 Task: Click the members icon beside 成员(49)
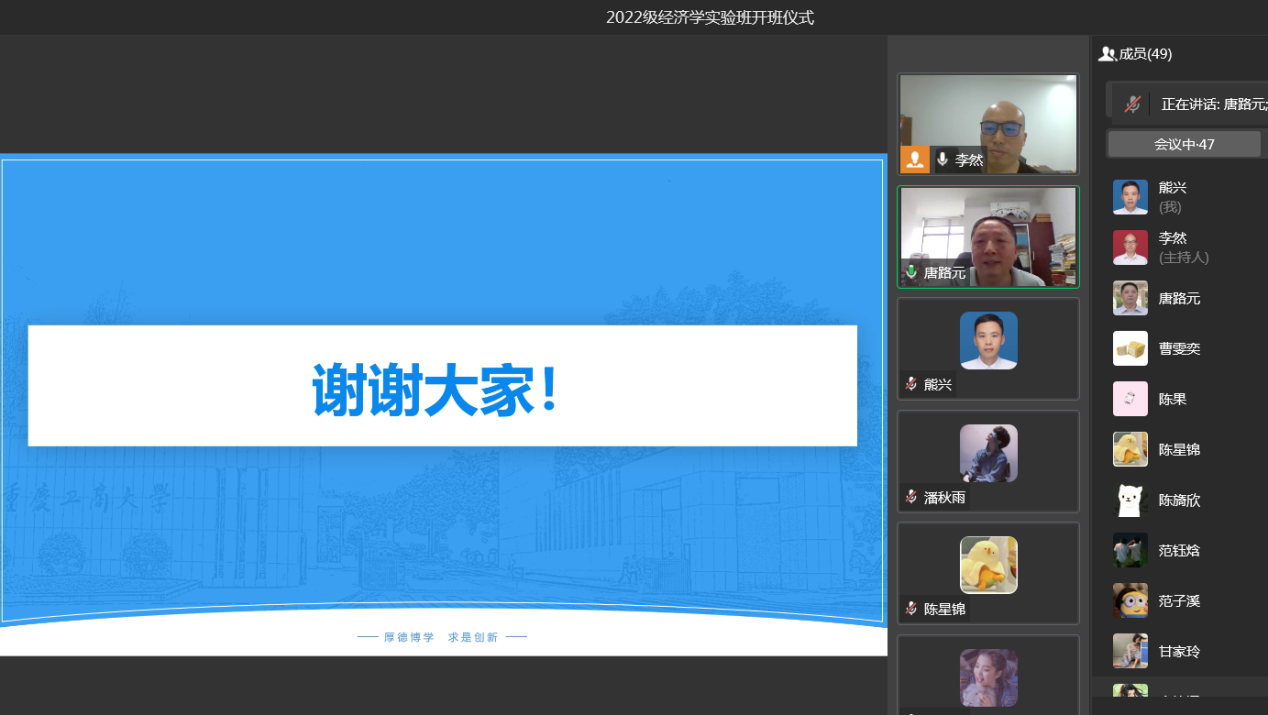(x=1107, y=54)
